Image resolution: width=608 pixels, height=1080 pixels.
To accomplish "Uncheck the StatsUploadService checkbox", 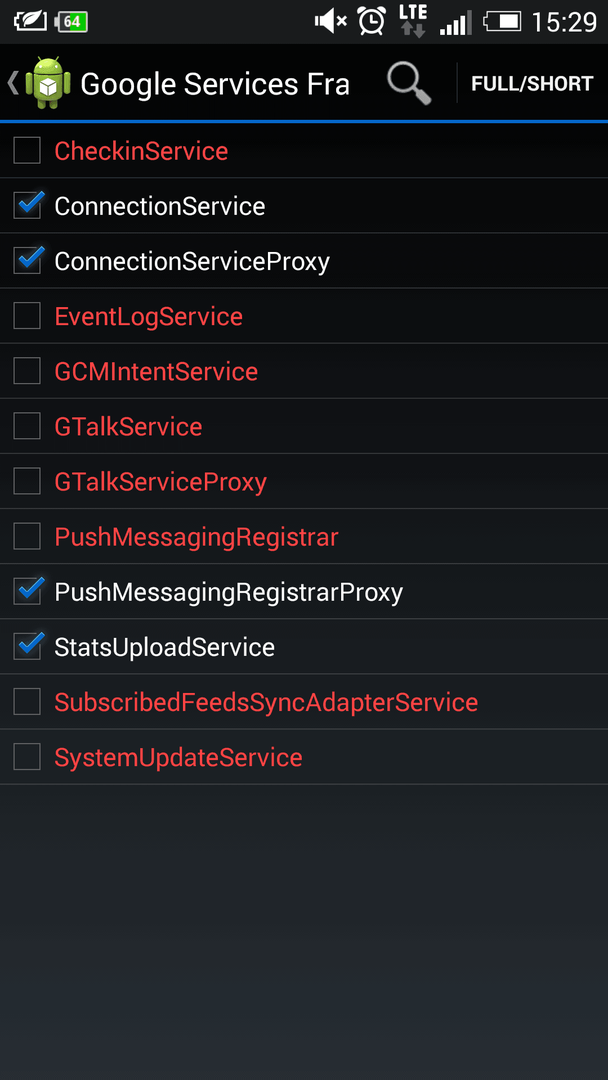I will point(28,645).
